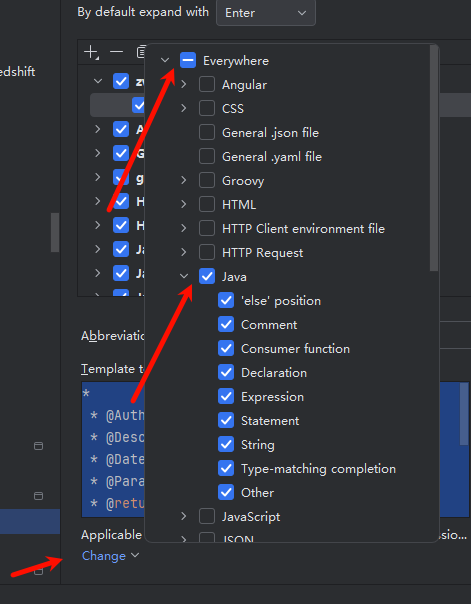471x604 pixels.
Task: Select the HTTP Request tree entry
Action: (262, 253)
